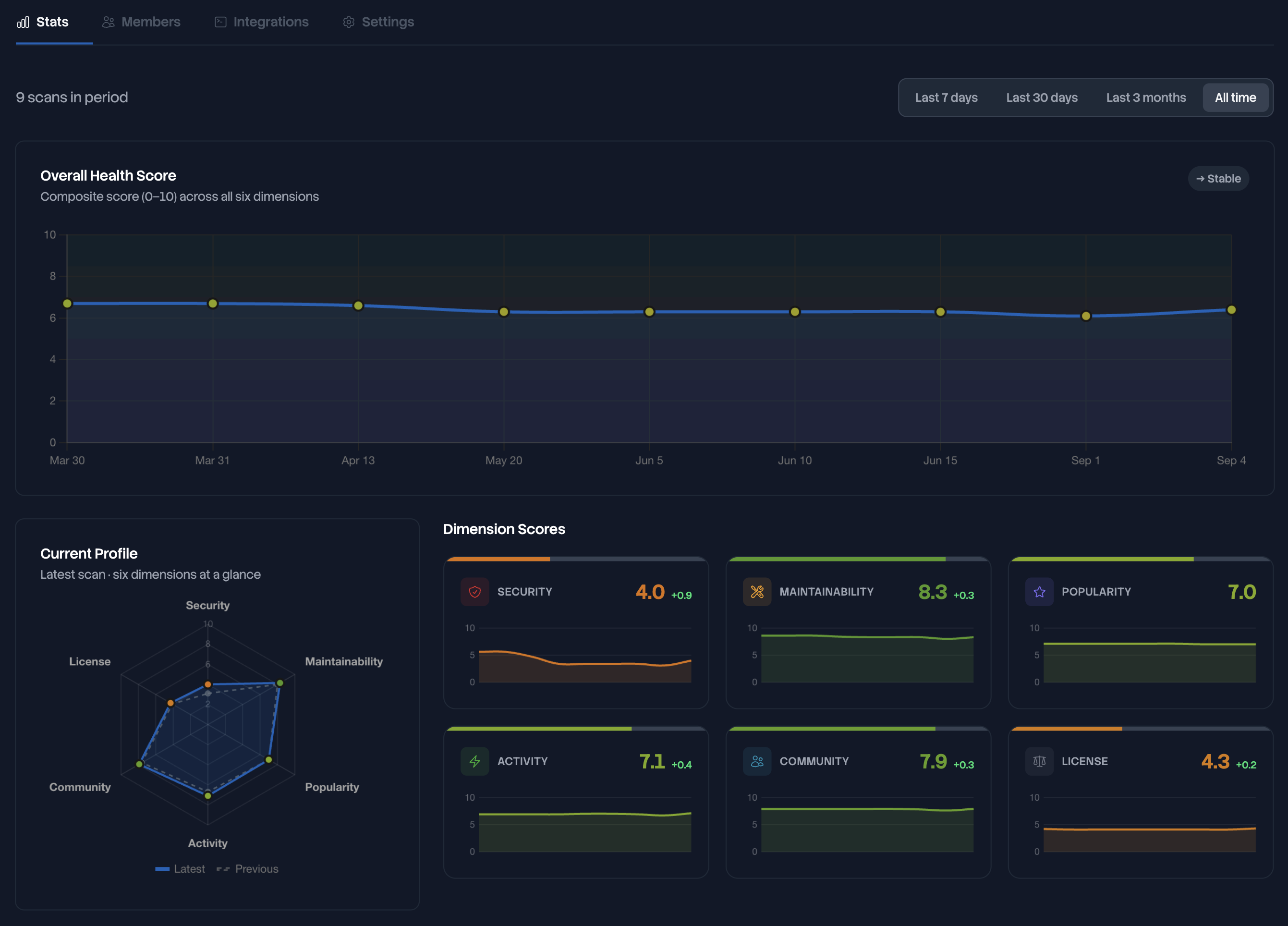Select the Last 7 days range

[946, 97]
